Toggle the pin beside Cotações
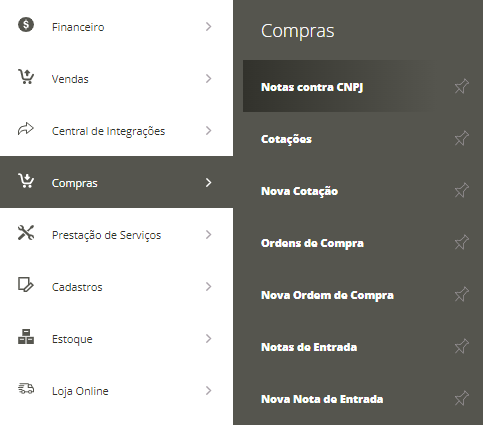Screen dimensions: 483x425 point(462,138)
